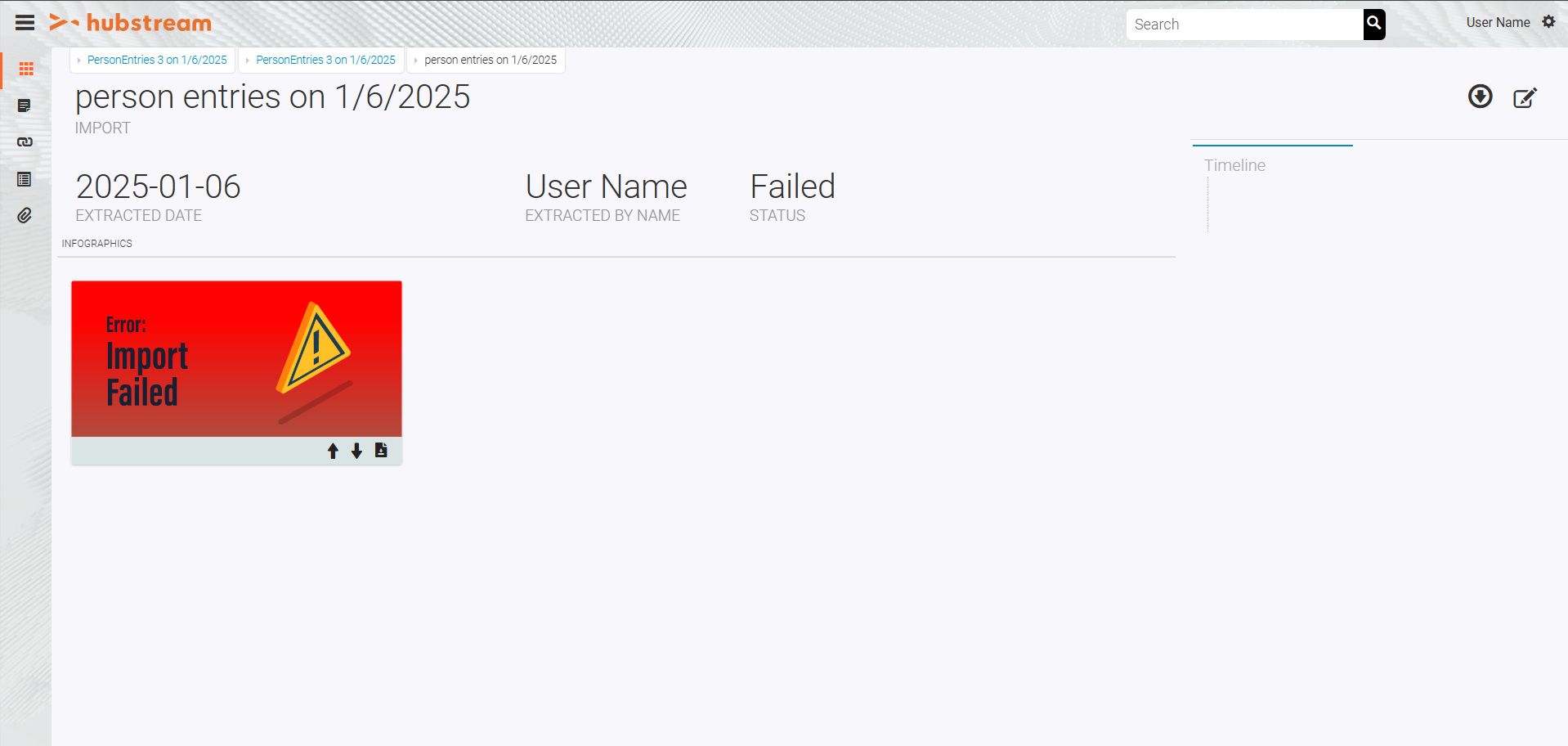
Task: Expand the first PersonEntries 3 breadcrumb chevron
Action: (79, 60)
